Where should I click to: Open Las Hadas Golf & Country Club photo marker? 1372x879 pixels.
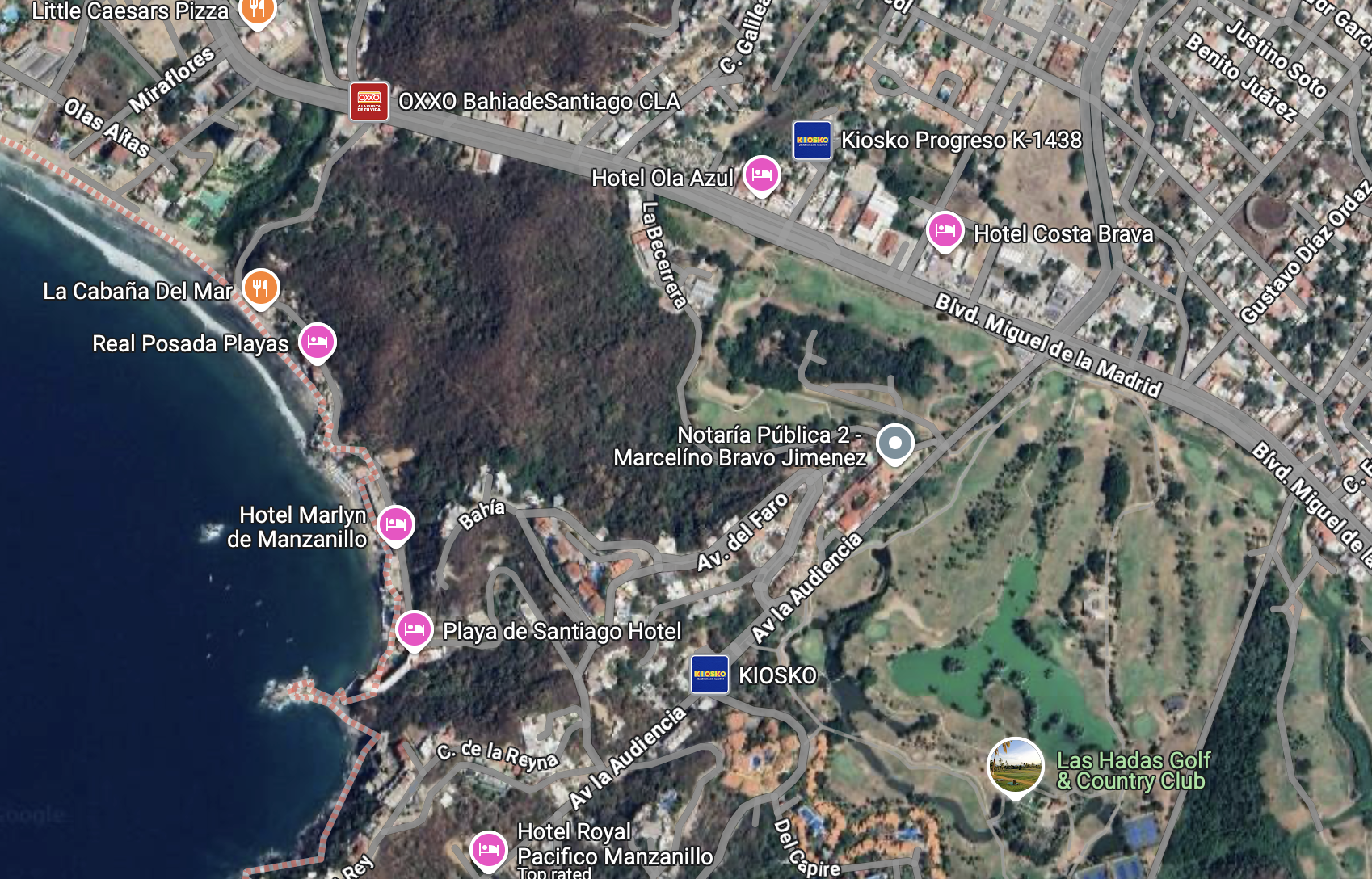tap(1016, 767)
